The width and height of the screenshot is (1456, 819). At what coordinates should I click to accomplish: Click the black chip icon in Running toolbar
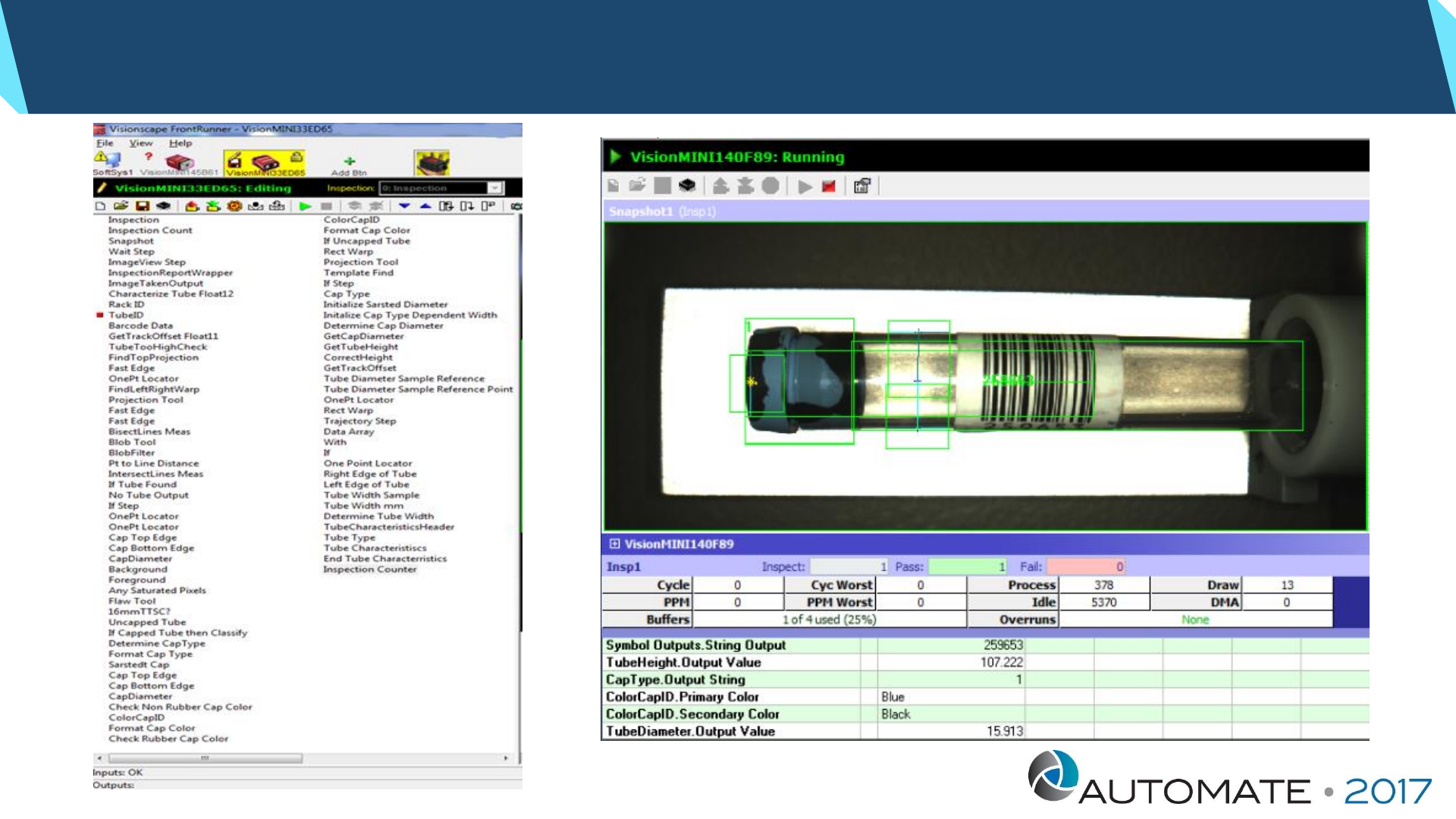[x=687, y=186]
